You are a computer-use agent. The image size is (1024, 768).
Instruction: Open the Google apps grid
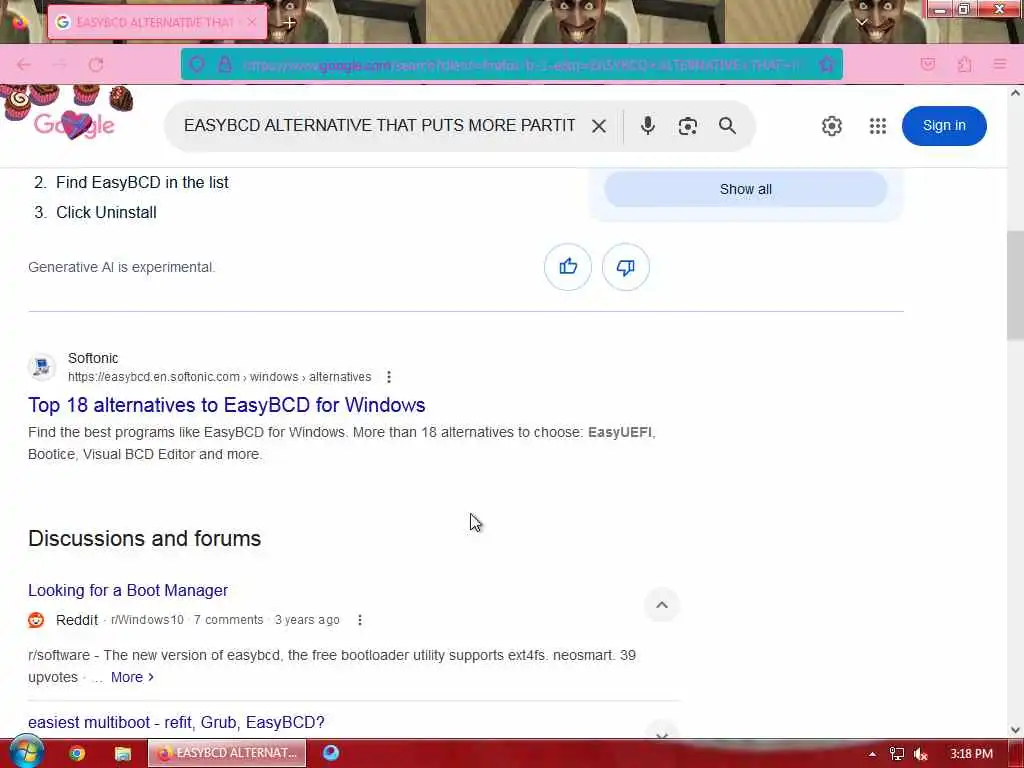tap(878, 125)
